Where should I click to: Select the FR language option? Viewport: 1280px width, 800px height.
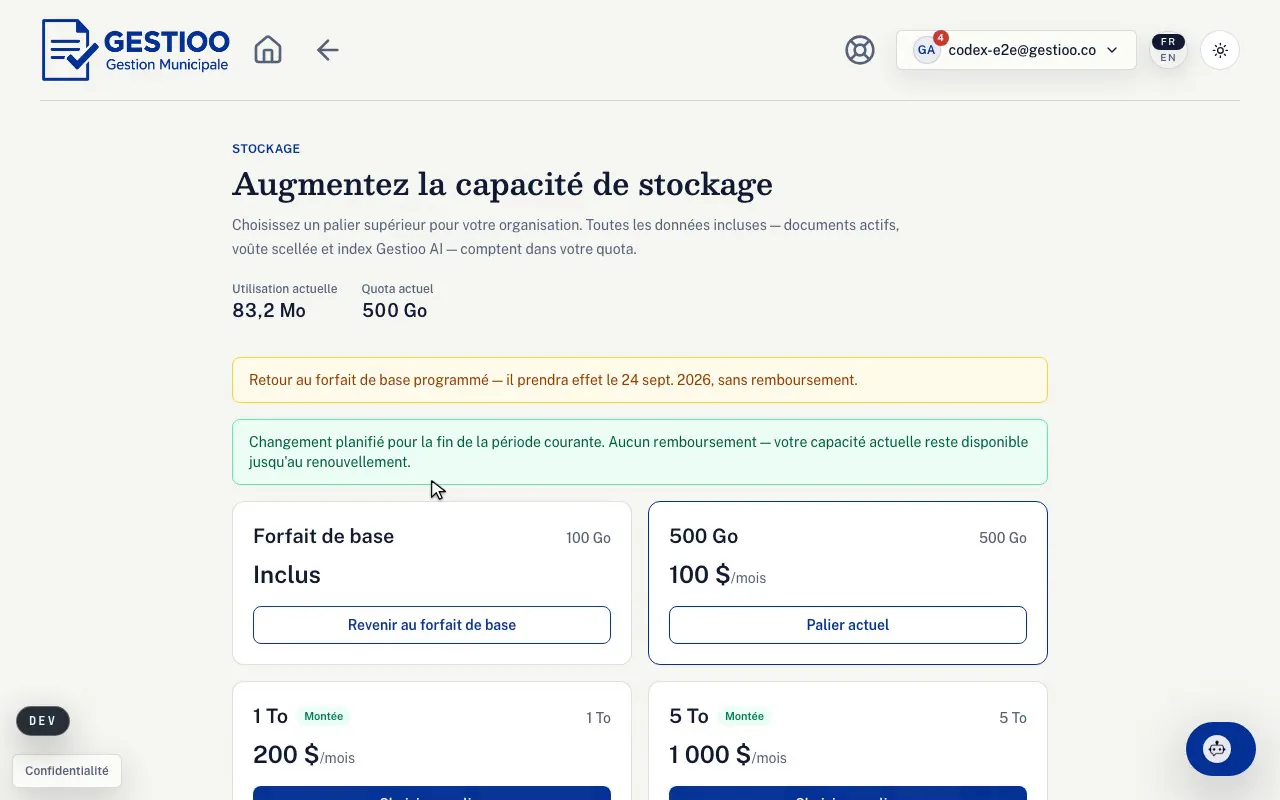(1168, 42)
